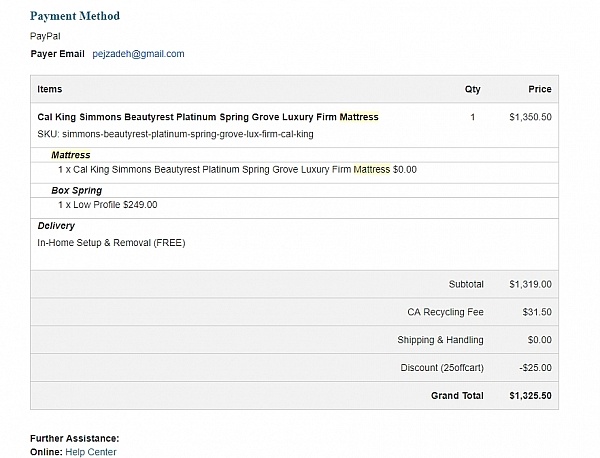Click the Price column header
The width and height of the screenshot is (600, 458).
click(x=540, y=89)
